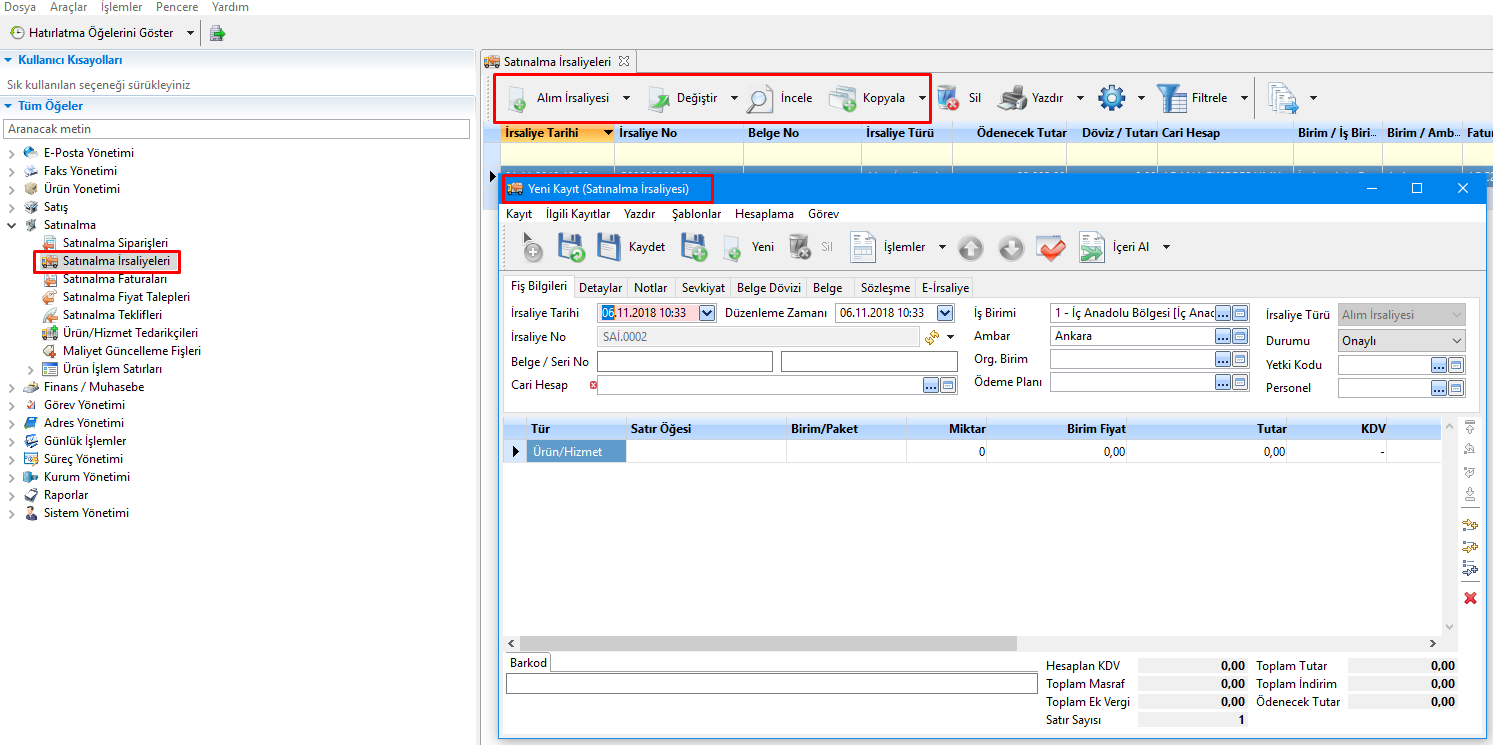The height and width of the screenshot is (745, 1493).
Task: Click the İncele magnifier icon
Action: pos(760,98)
